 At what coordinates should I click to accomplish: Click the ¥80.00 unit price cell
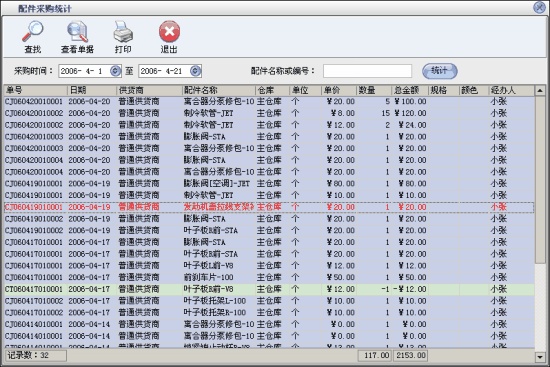[340, 184]
